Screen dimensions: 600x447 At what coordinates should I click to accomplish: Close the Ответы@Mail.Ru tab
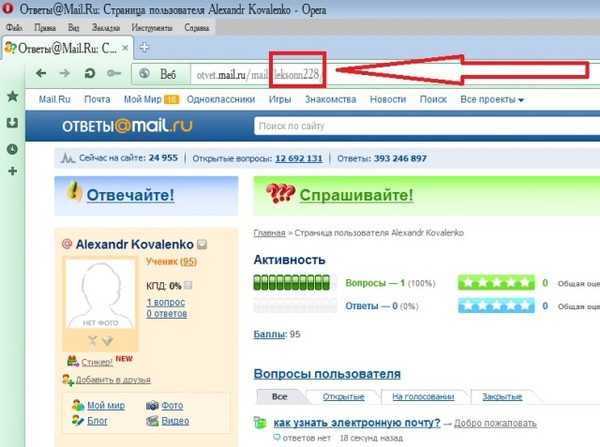[125, 48]
